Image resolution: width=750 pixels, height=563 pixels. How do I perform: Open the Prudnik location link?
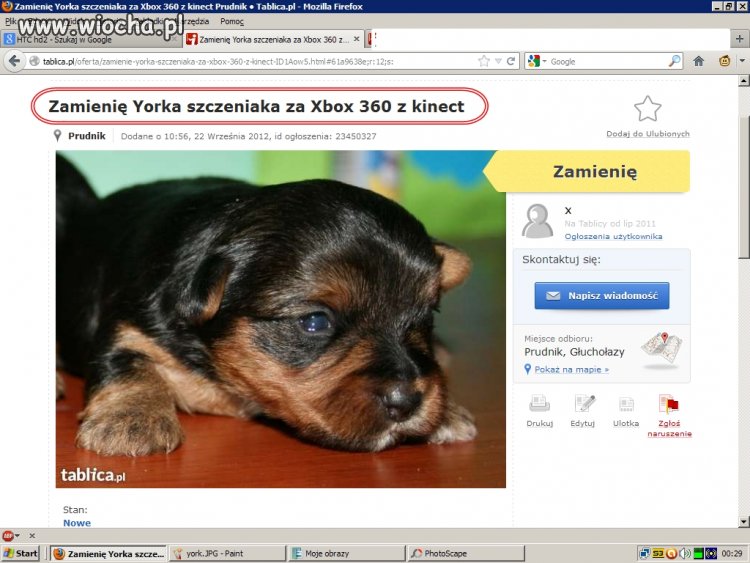point(87,136)
